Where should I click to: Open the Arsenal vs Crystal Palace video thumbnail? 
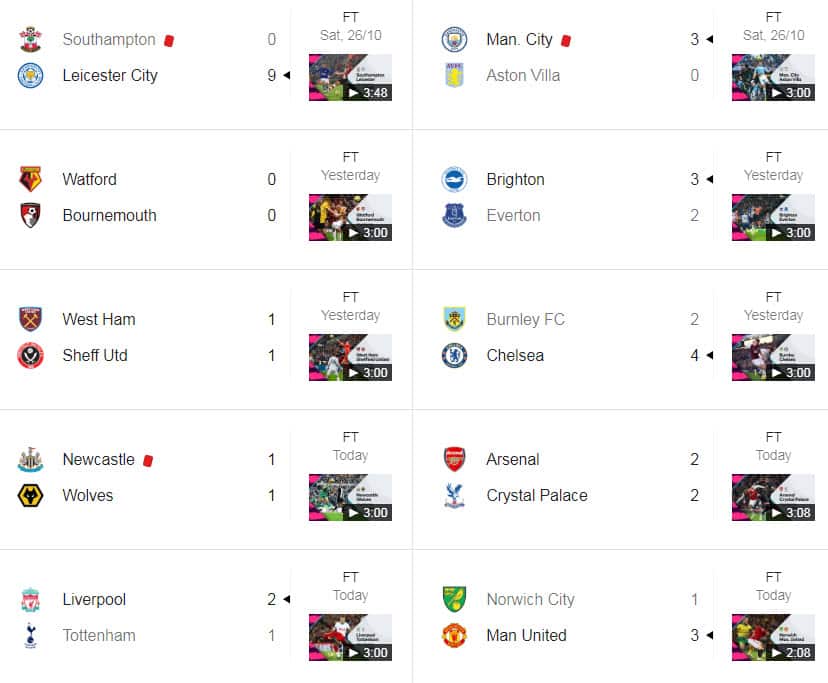[x=772, y=497]
